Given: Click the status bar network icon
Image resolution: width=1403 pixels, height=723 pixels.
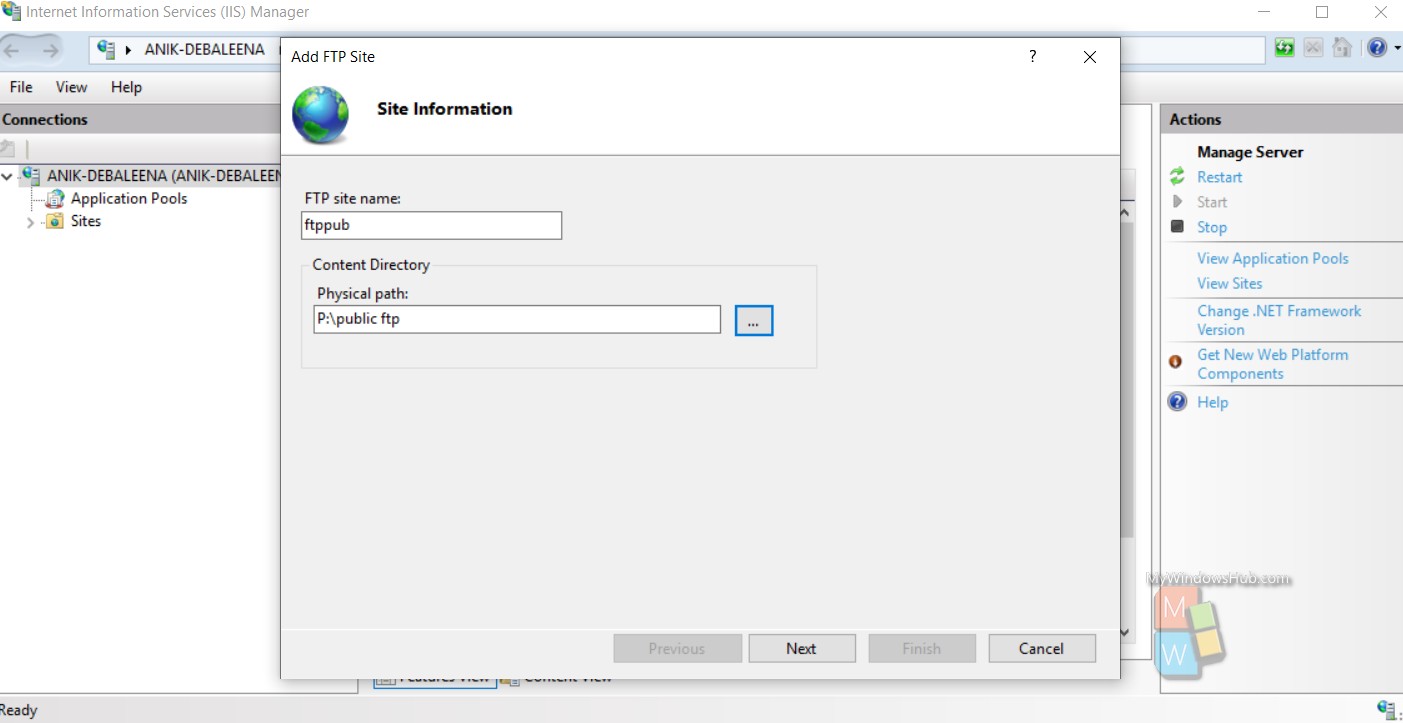Looking at the screenshot, I should (x=1388, y=709).
